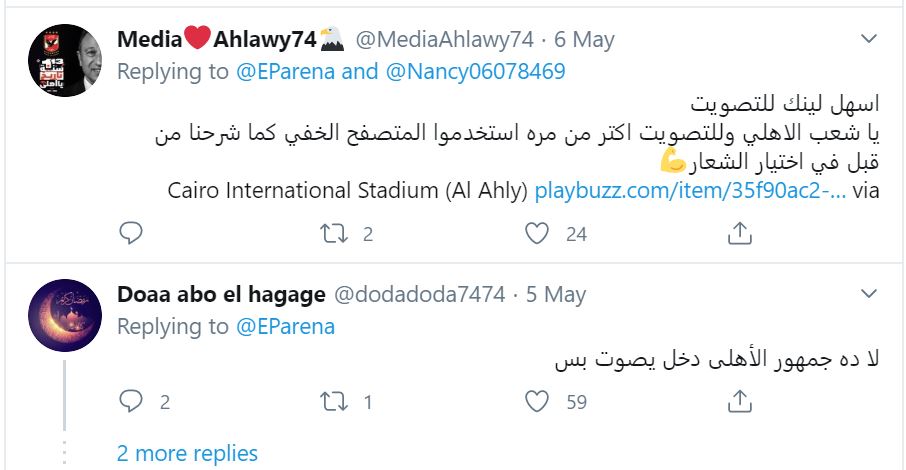This screenshot has height=470, width=906.
Task: Expand the 2 more replies thread
Action: point(187,453)
